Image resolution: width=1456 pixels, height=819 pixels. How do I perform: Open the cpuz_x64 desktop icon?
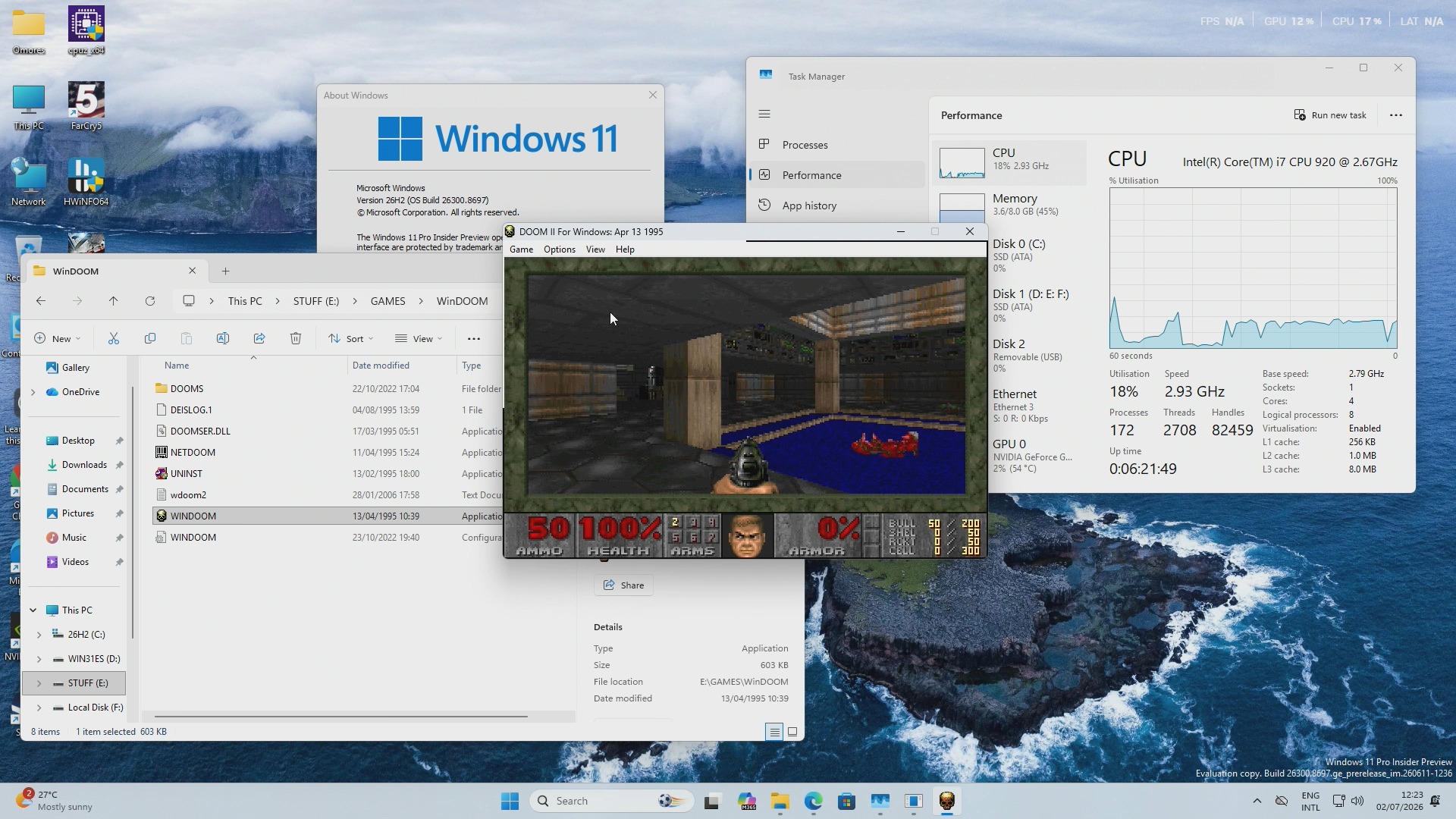coord(86,31)
